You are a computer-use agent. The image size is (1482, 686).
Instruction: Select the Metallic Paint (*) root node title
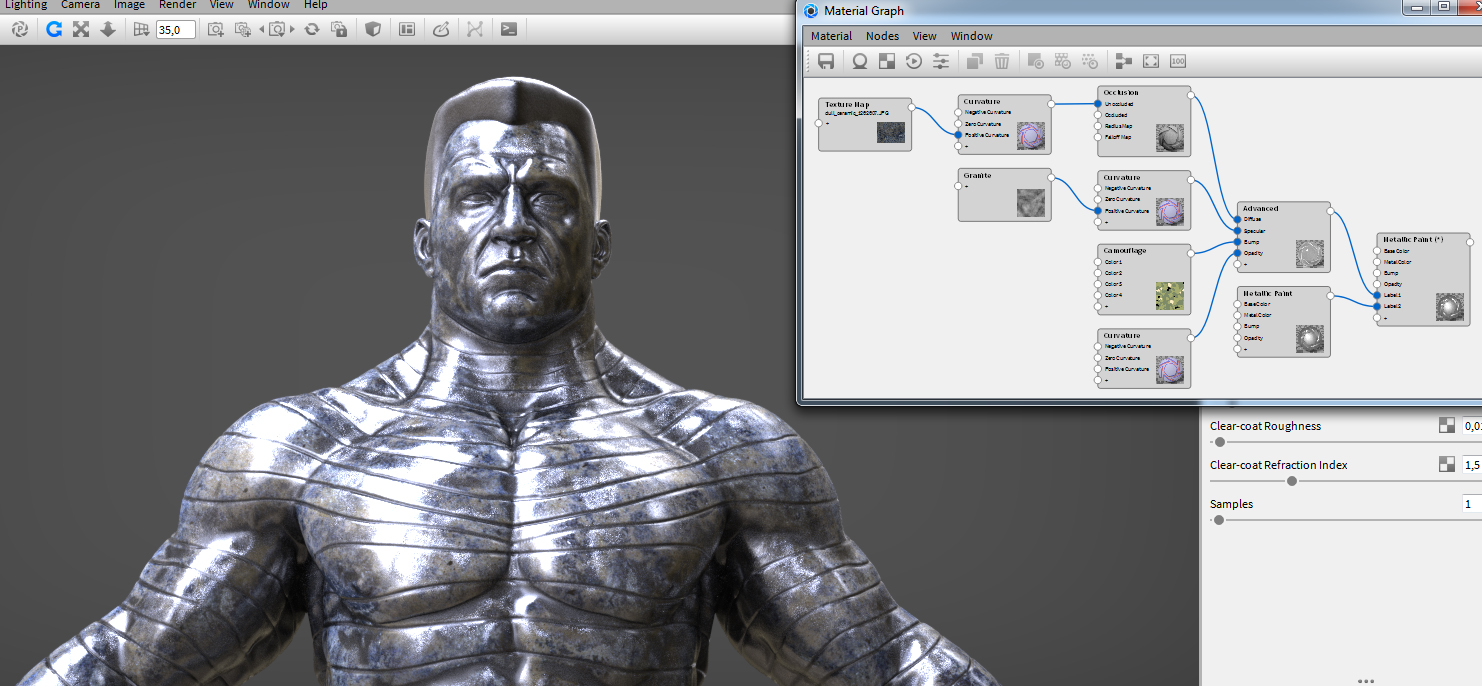tap(1413, 240)
